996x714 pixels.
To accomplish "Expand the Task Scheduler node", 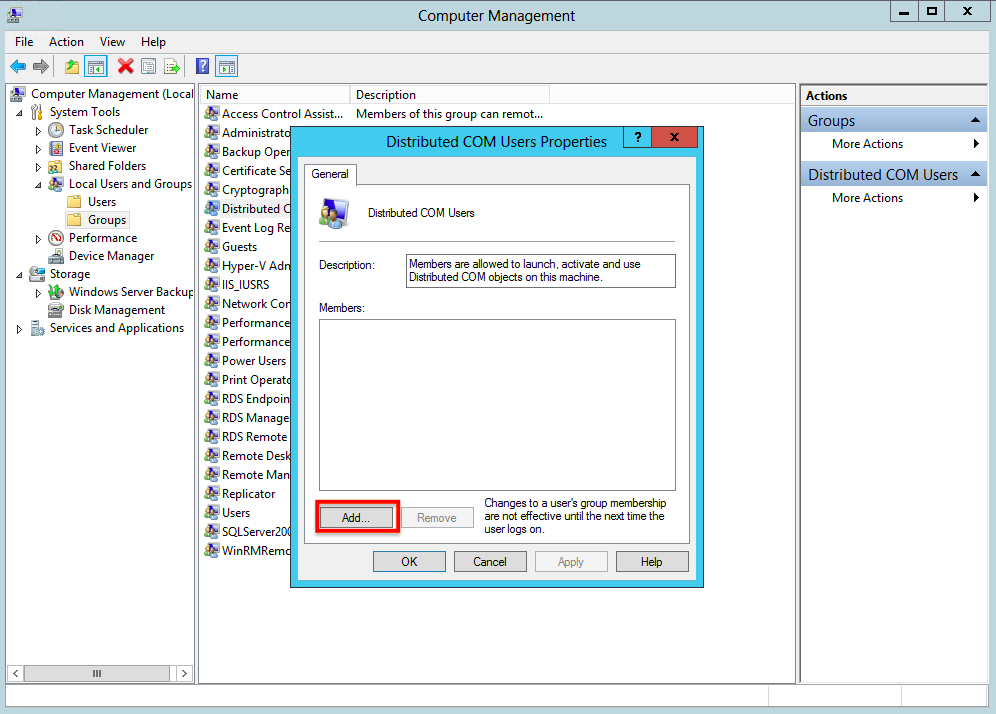I will click(x=38, y=131).
